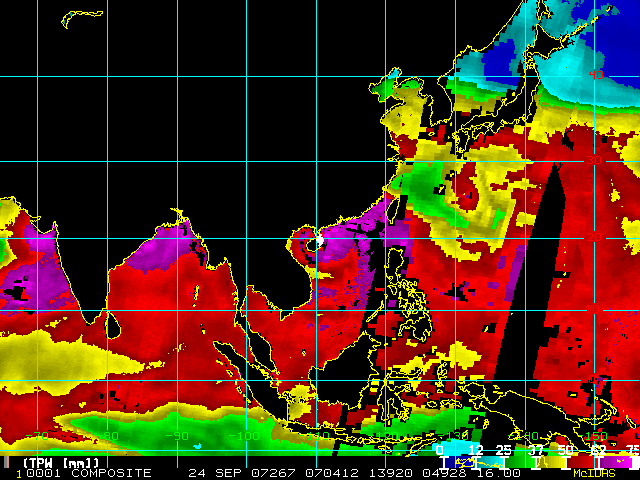
Task: Click the red "40" latitude label
Action: click(596, 75)
